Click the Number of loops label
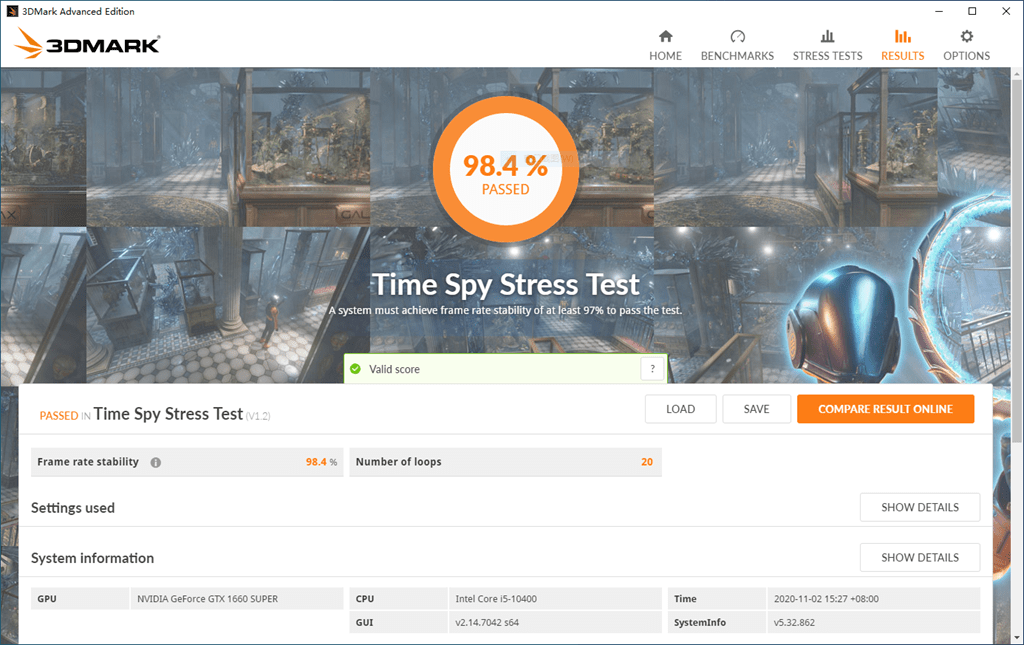This screenshot has height=645, width=1024. (398, 462)
